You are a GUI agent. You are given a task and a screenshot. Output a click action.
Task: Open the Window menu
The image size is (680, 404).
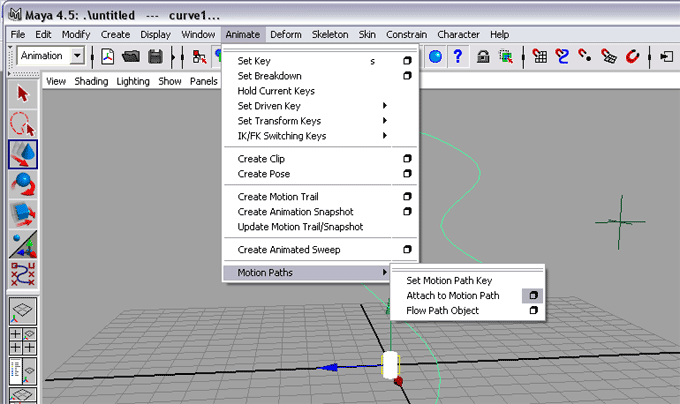coord(198,35)
